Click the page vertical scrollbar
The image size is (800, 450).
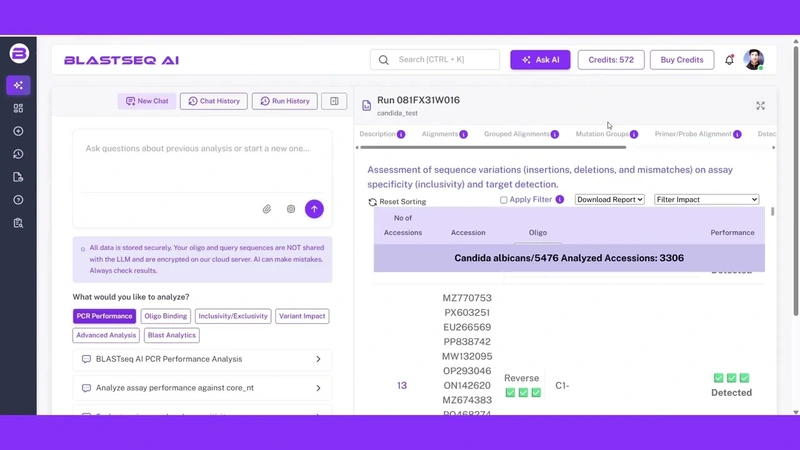(x=795, y=179)
